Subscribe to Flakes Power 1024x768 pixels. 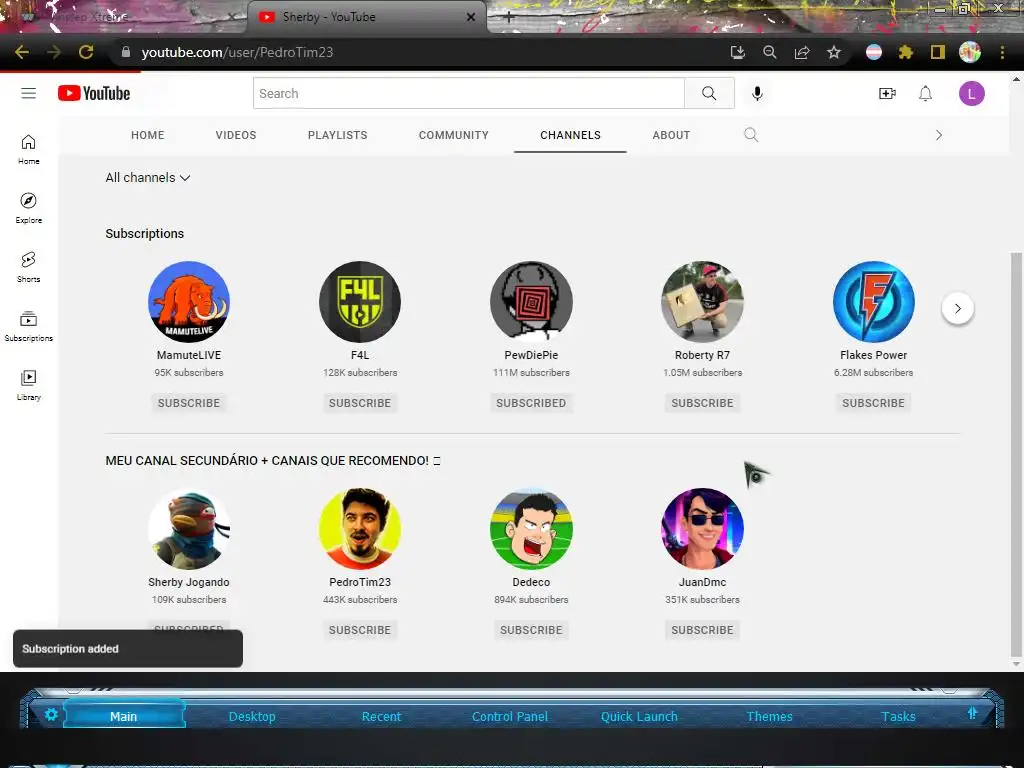pos(873,403)
